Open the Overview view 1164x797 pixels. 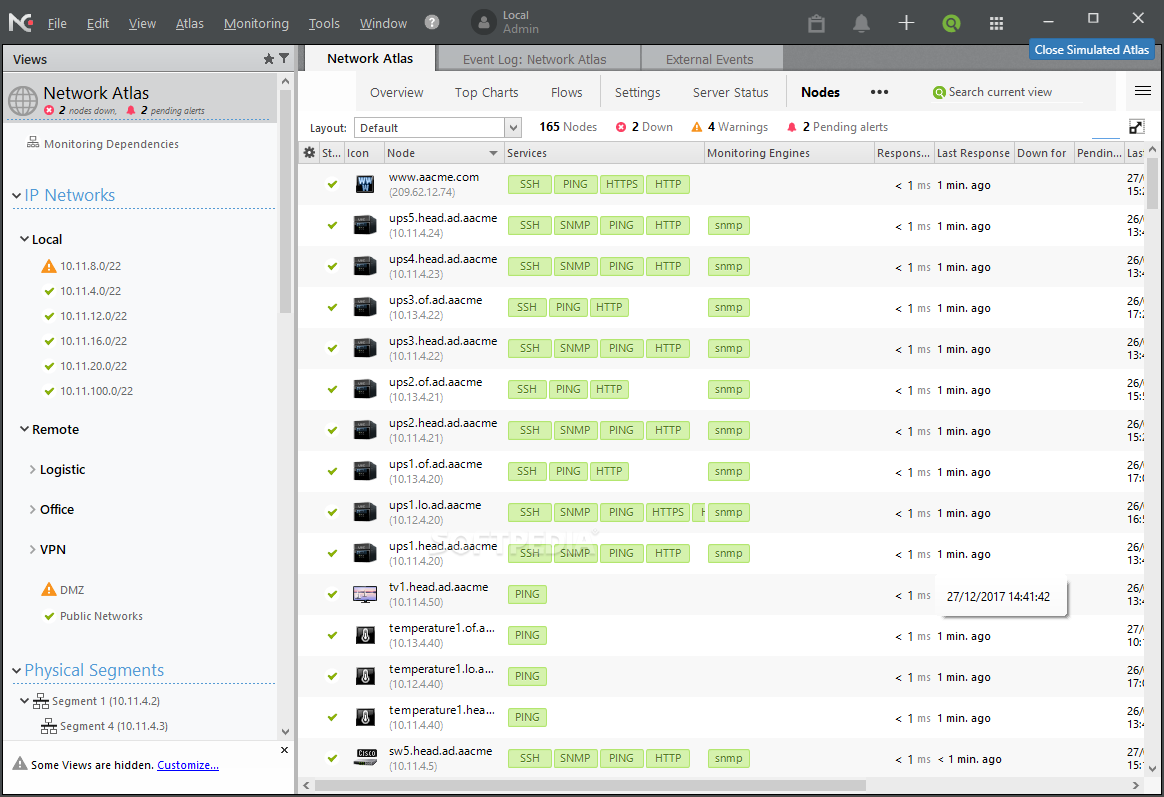click(x=396, y=92)
